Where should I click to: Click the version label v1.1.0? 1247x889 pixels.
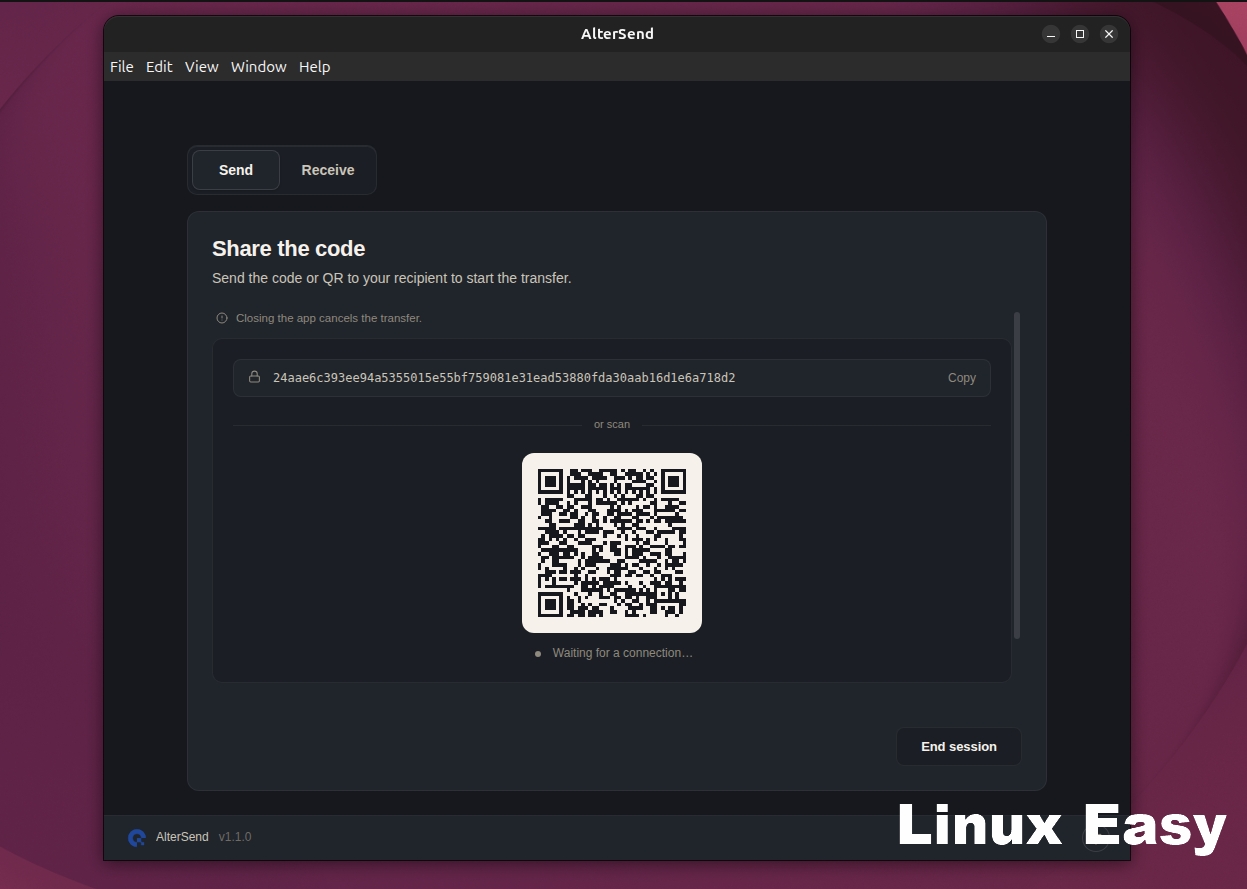click(x=235, y=837)
